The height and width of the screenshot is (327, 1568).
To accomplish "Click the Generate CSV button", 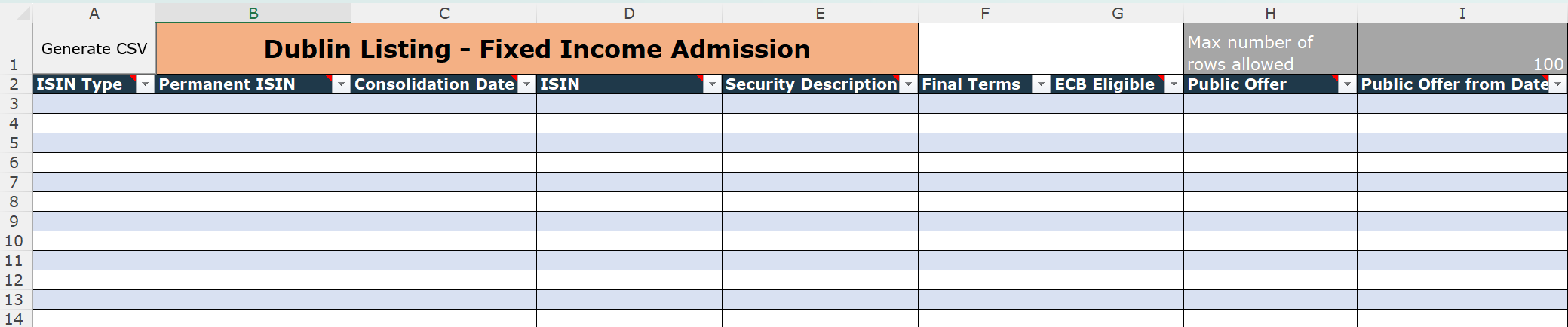I will tap(94, 49).
